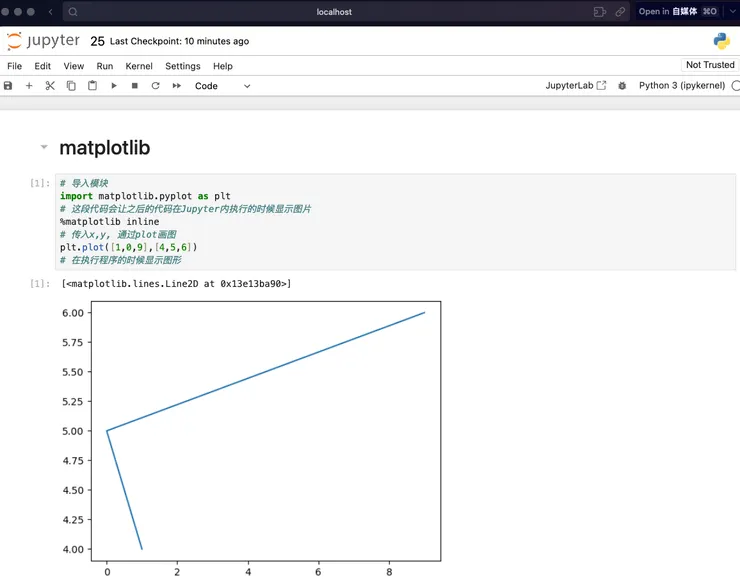Select the Python 3 (ipykernel) kernel button
Image resolution: width=740 pixels, height=588 pixels.
point(681,86)
